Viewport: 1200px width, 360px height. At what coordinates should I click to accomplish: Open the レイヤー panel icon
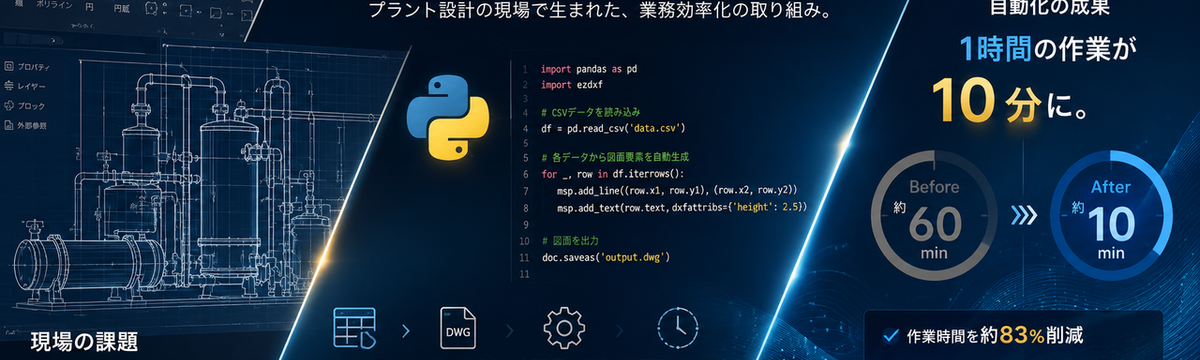(9, 86)
